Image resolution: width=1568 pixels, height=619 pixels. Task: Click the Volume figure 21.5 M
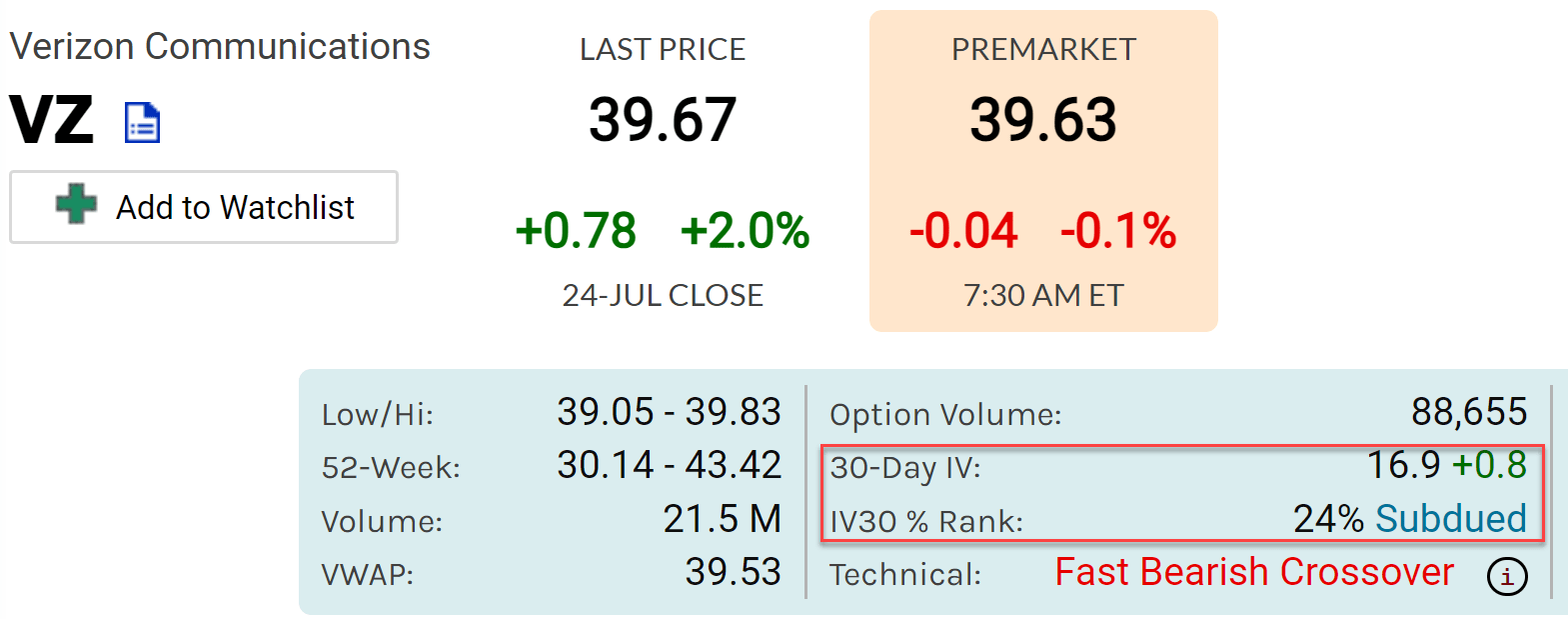[x=722, y=519]
